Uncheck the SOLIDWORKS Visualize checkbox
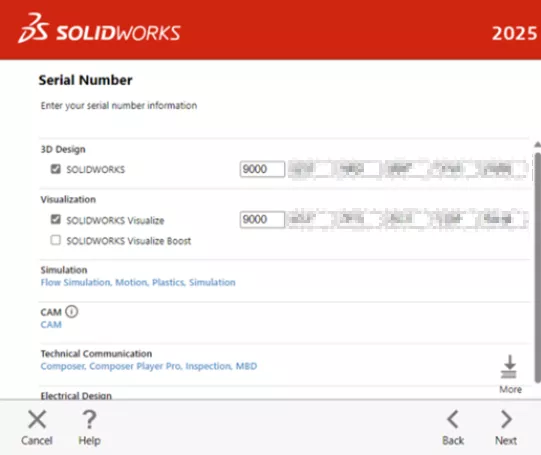This screenshot has height=455, width=541. coord(56,219)
